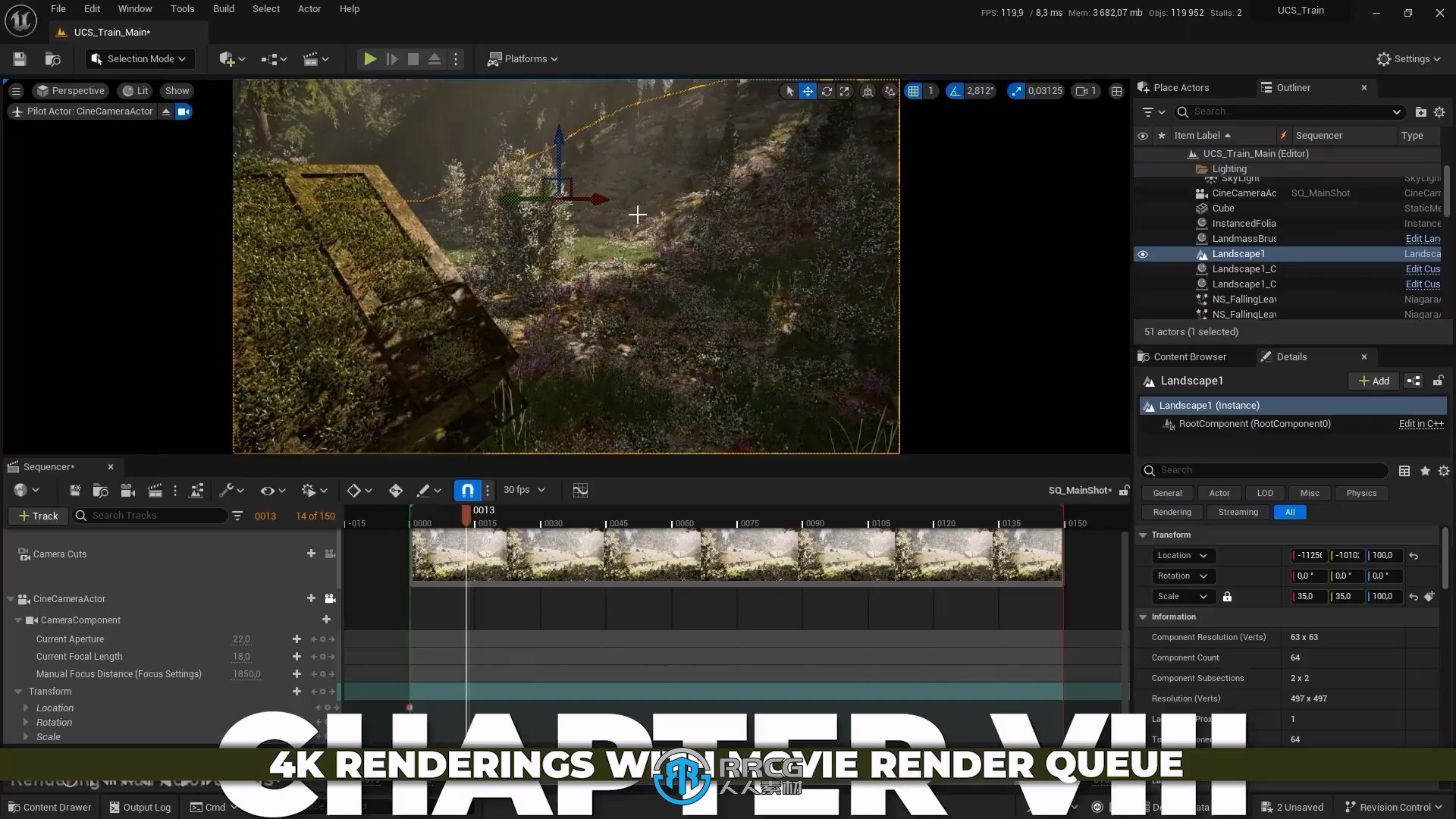Open the Blueprints toolbar dropdown
This screenshot has width=1456, height=819.
coord(274,59)
